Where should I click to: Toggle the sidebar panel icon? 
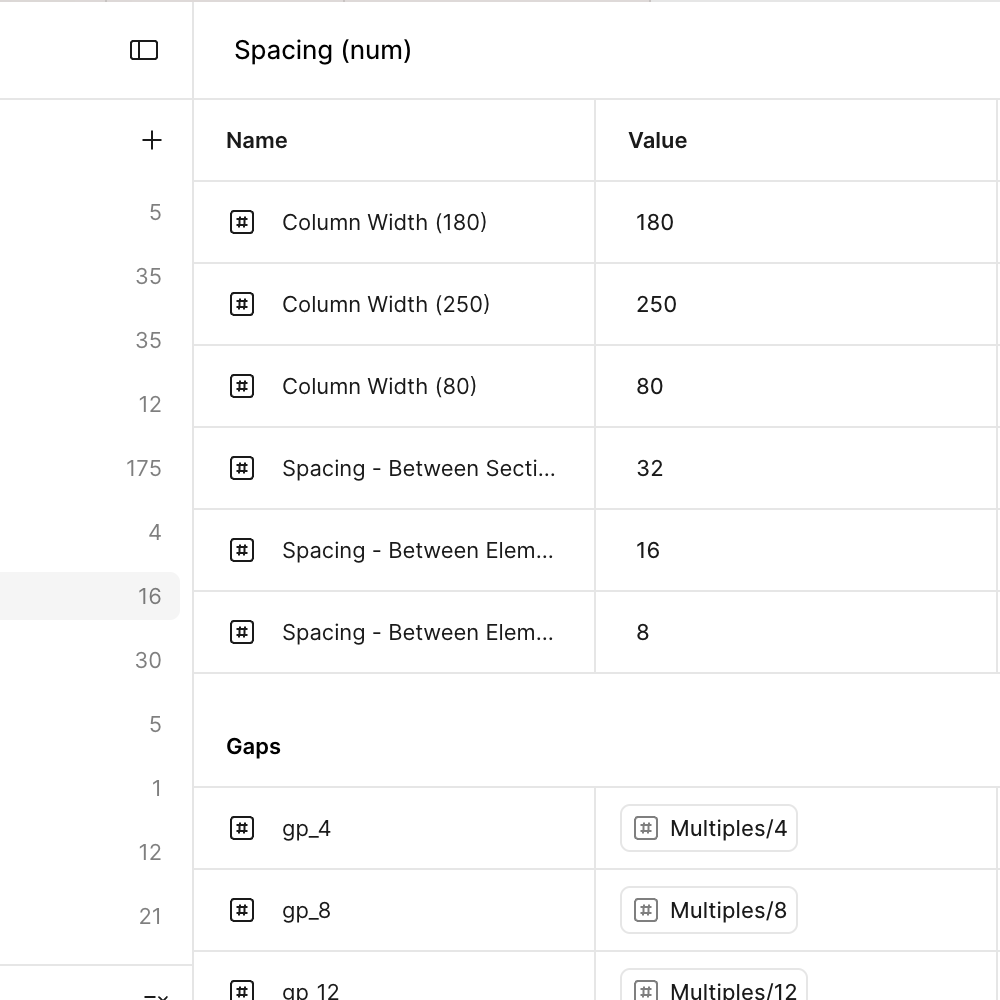coord(144,50)
